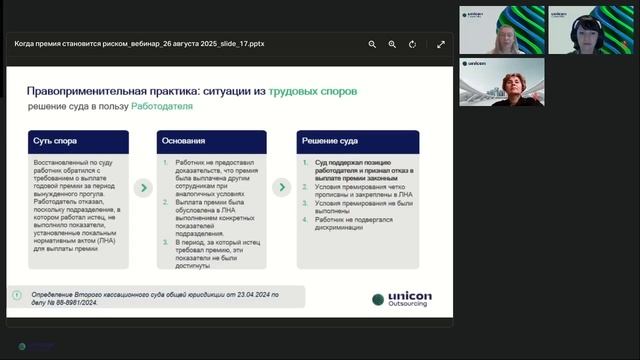Click the heading 'Правоприменительная практика'
The width and height of the screenshot is (640, 360).
click(113, 91)
